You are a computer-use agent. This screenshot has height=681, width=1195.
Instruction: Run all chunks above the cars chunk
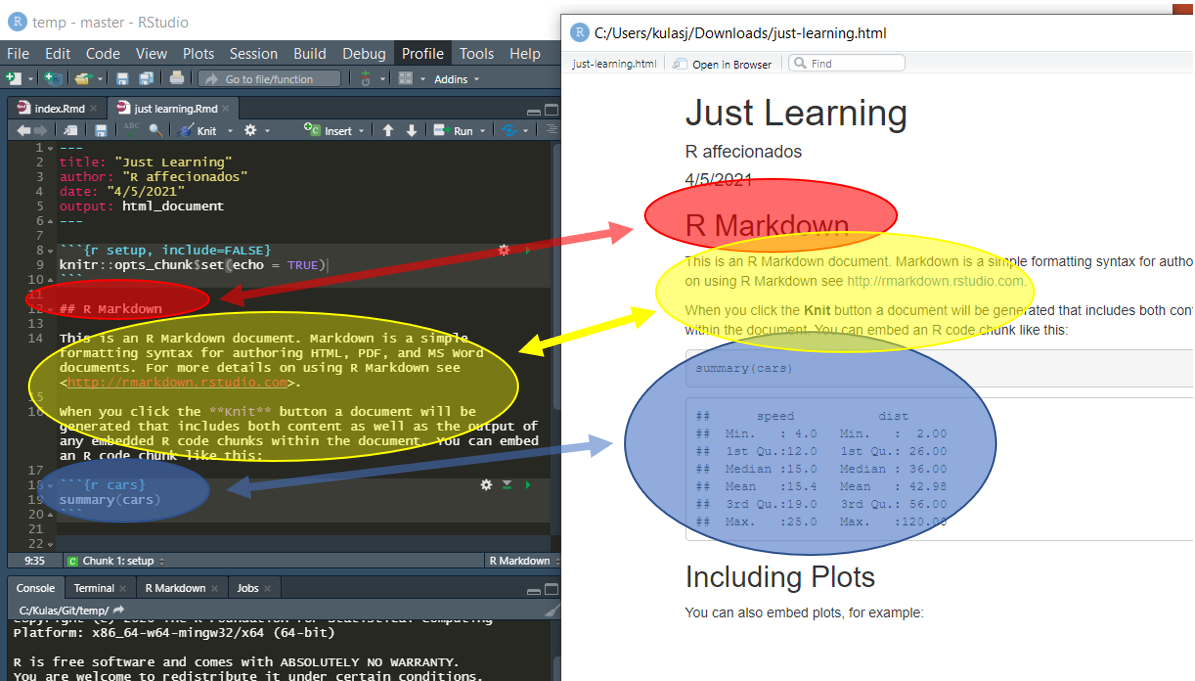click(x=507, y=484)
